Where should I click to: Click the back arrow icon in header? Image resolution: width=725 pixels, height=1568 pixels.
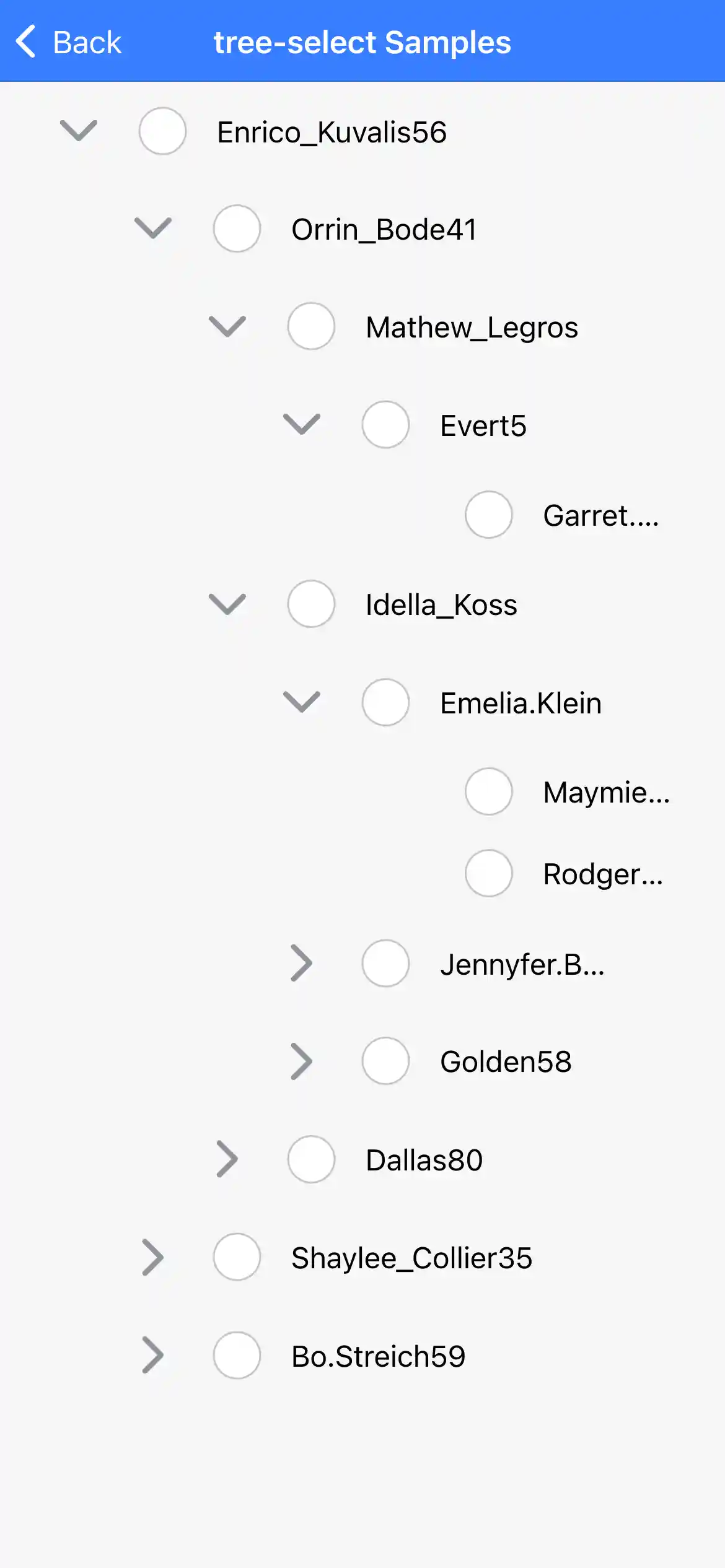26,42
